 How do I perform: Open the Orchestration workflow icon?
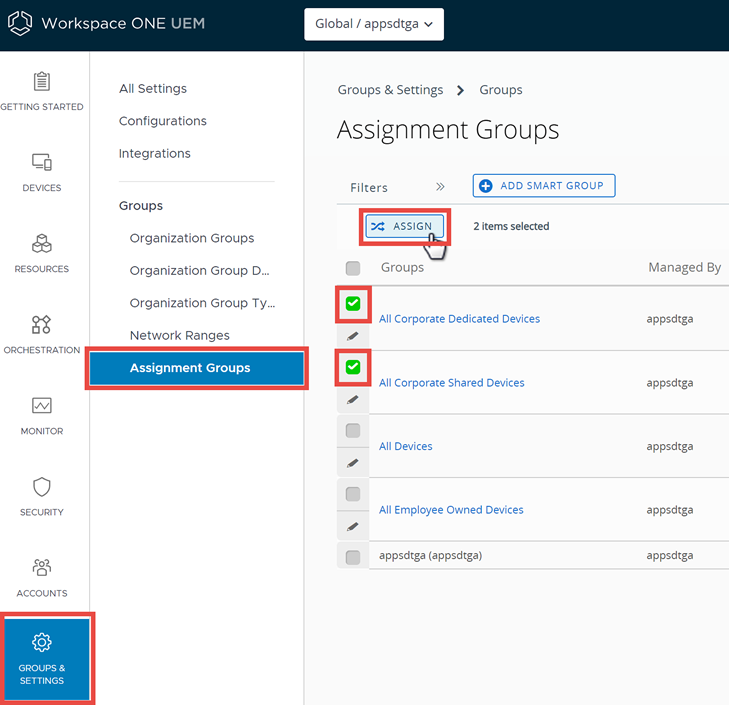[x=41, y=324]
